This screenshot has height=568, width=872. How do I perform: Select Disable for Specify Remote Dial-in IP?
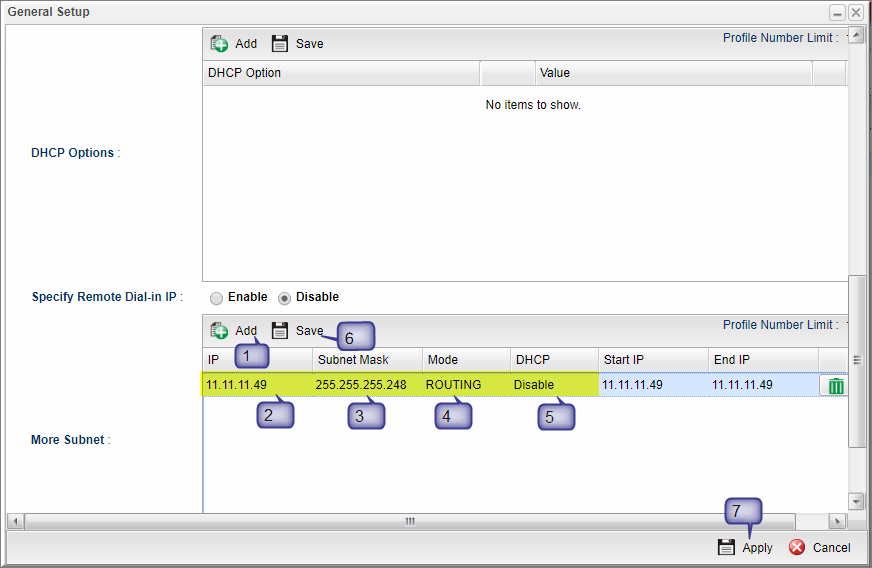[x=284, y=298]
